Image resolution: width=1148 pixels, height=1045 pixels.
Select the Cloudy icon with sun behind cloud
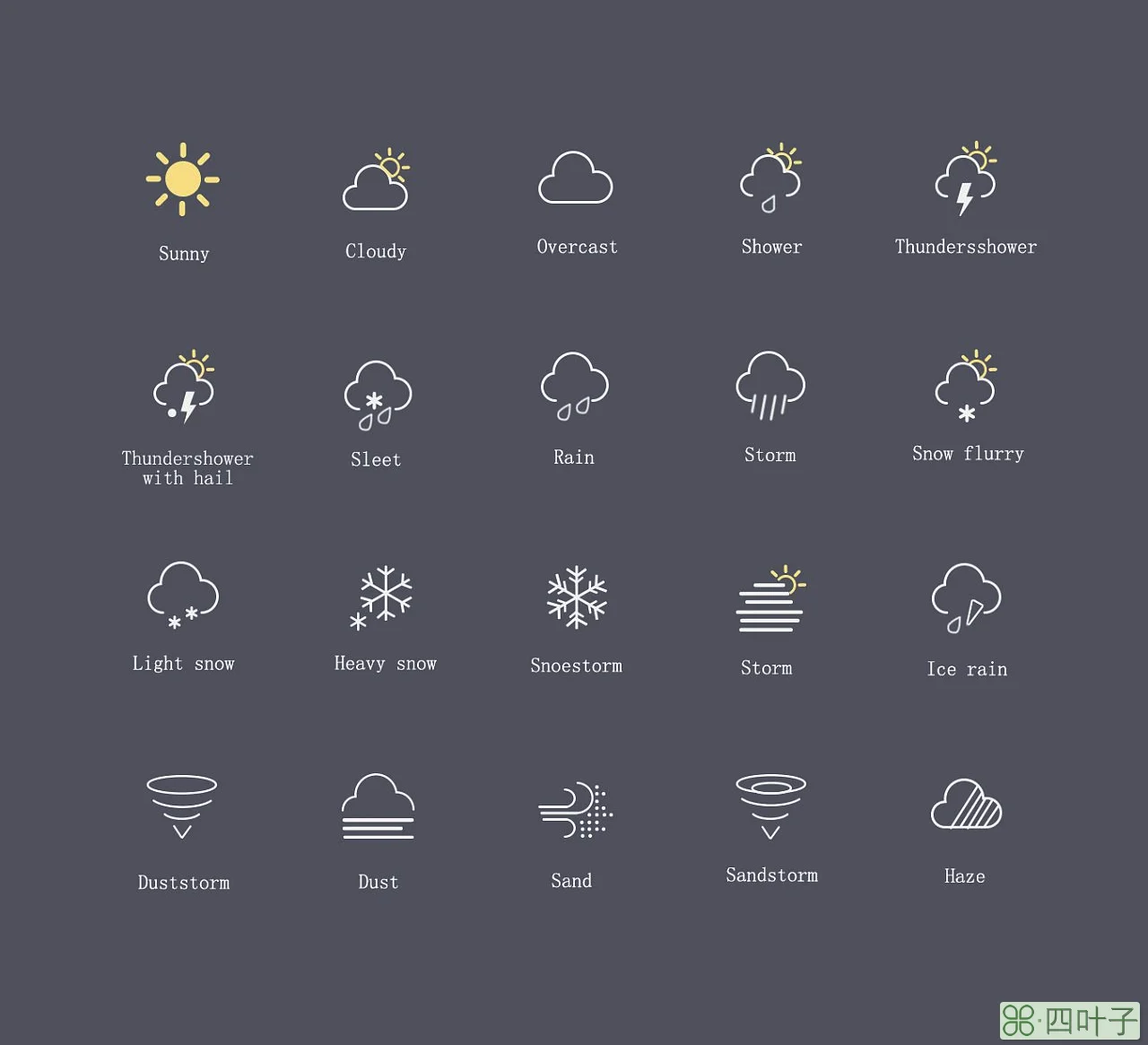tap(376, 179)
